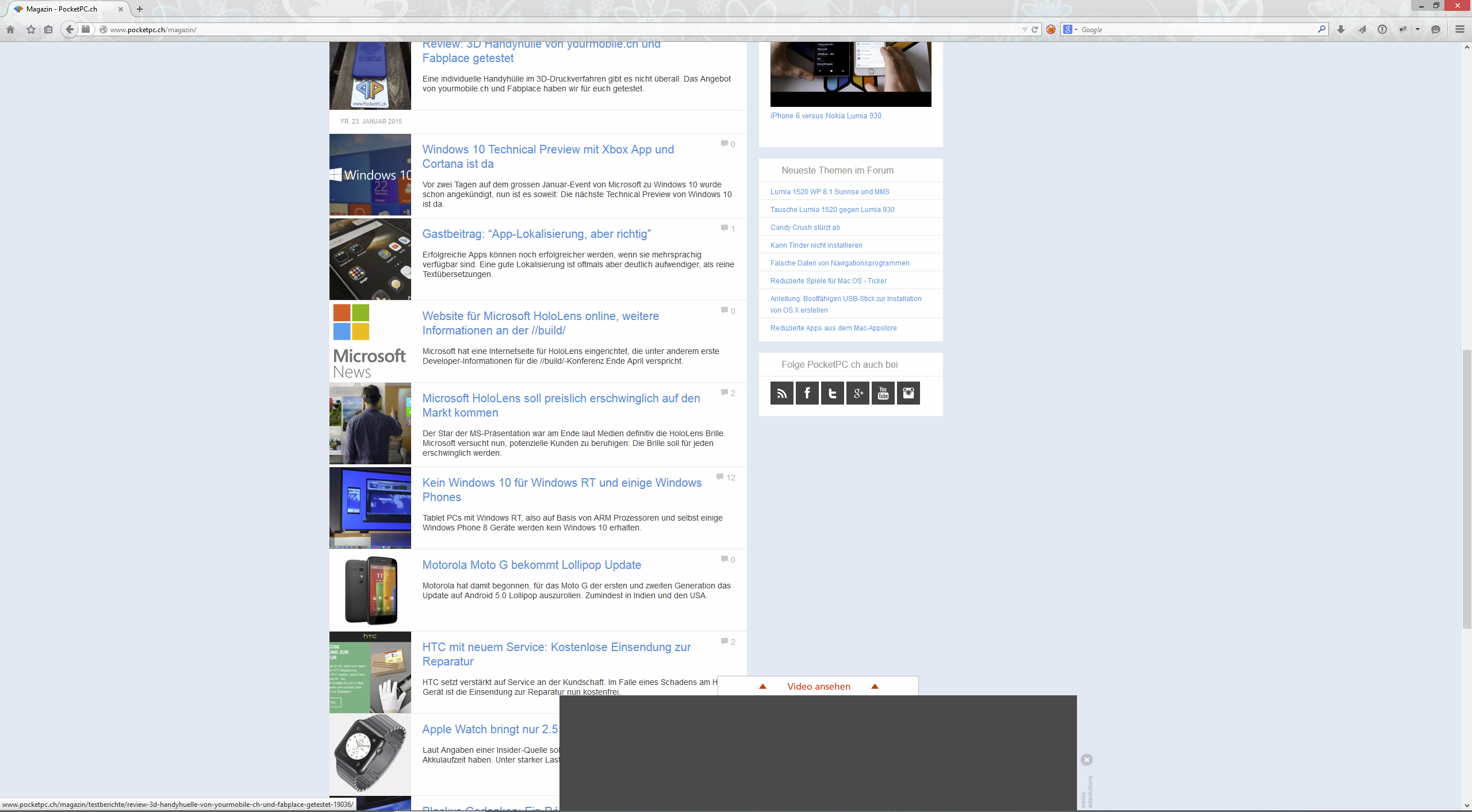Open Website für Microsoft HoloLens article
The height and width of the screenshot is (812, 1472).
point(540,323)
